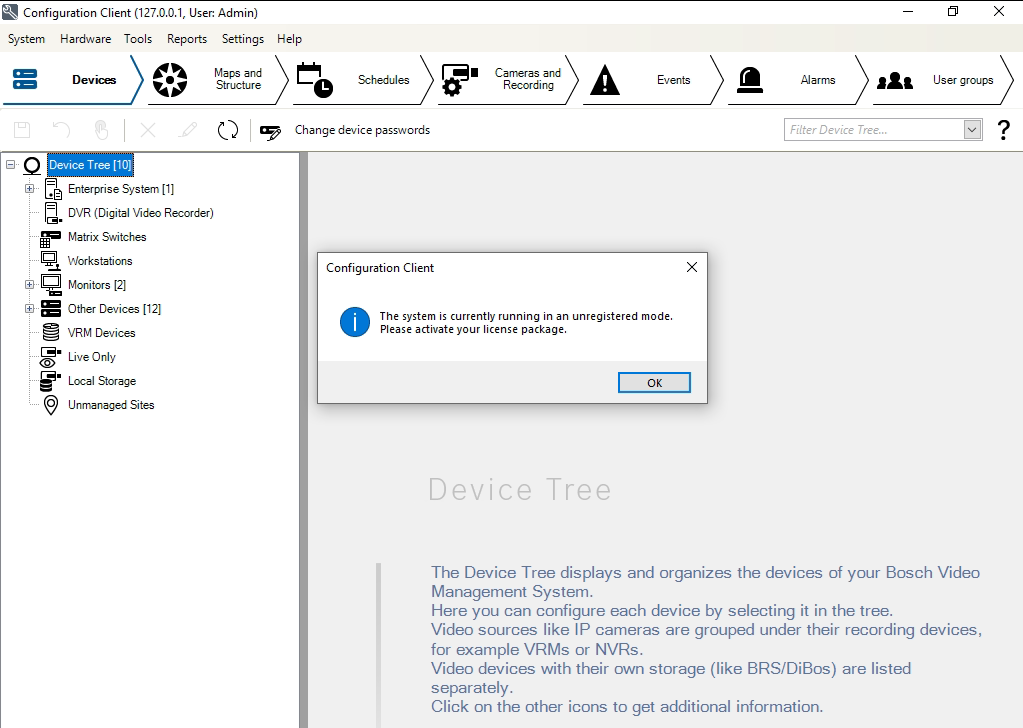1023x728 pixels.
Task: Open the help question mark icon
Action: [x=1003, y=130]
